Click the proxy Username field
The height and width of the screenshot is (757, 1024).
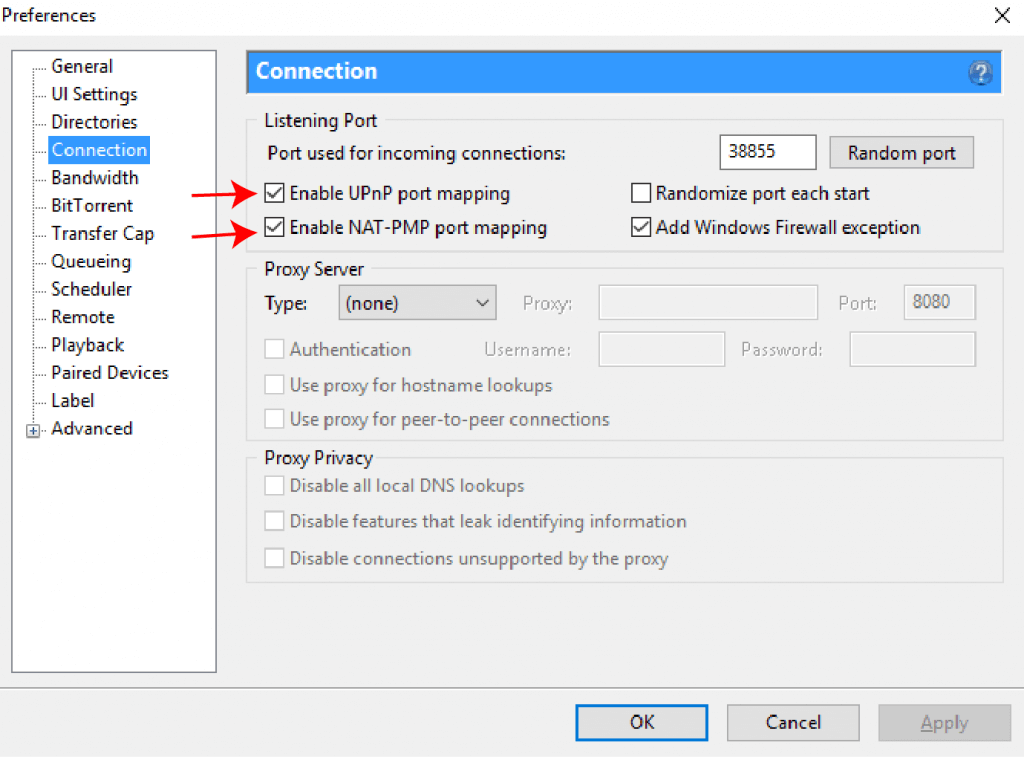coord(662,349)
